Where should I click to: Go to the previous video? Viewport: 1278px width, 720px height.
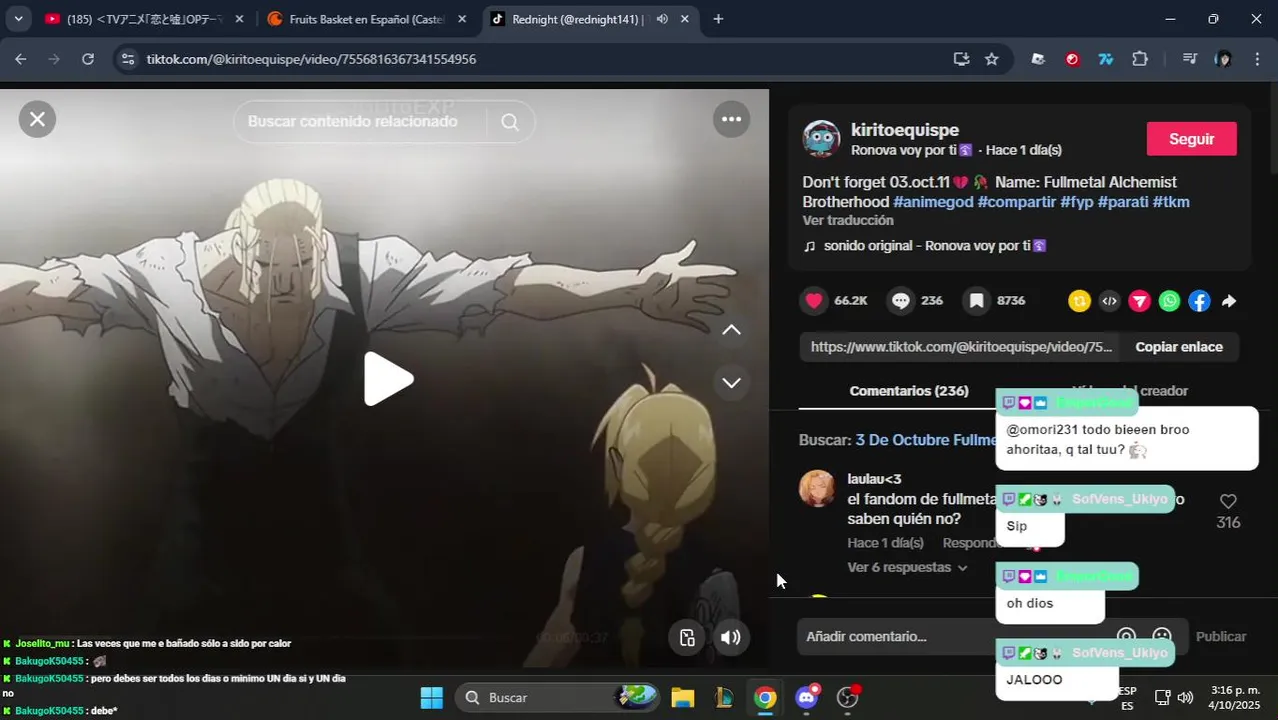point(731,330)
